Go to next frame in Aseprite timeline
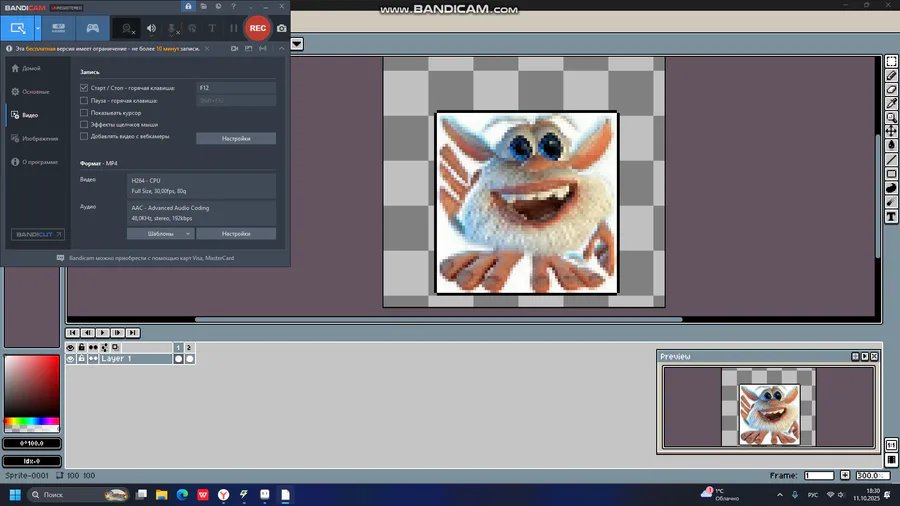 (117, 333)
